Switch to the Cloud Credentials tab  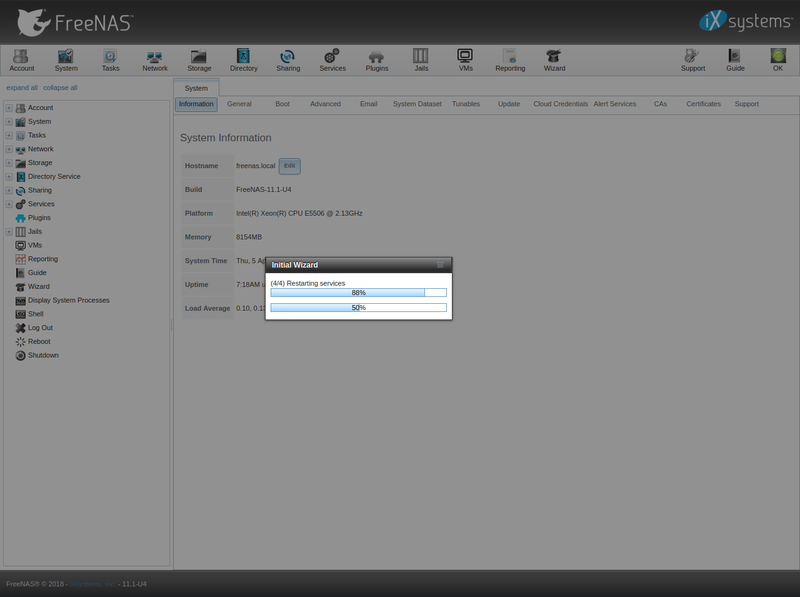click(x=560, y=104)
